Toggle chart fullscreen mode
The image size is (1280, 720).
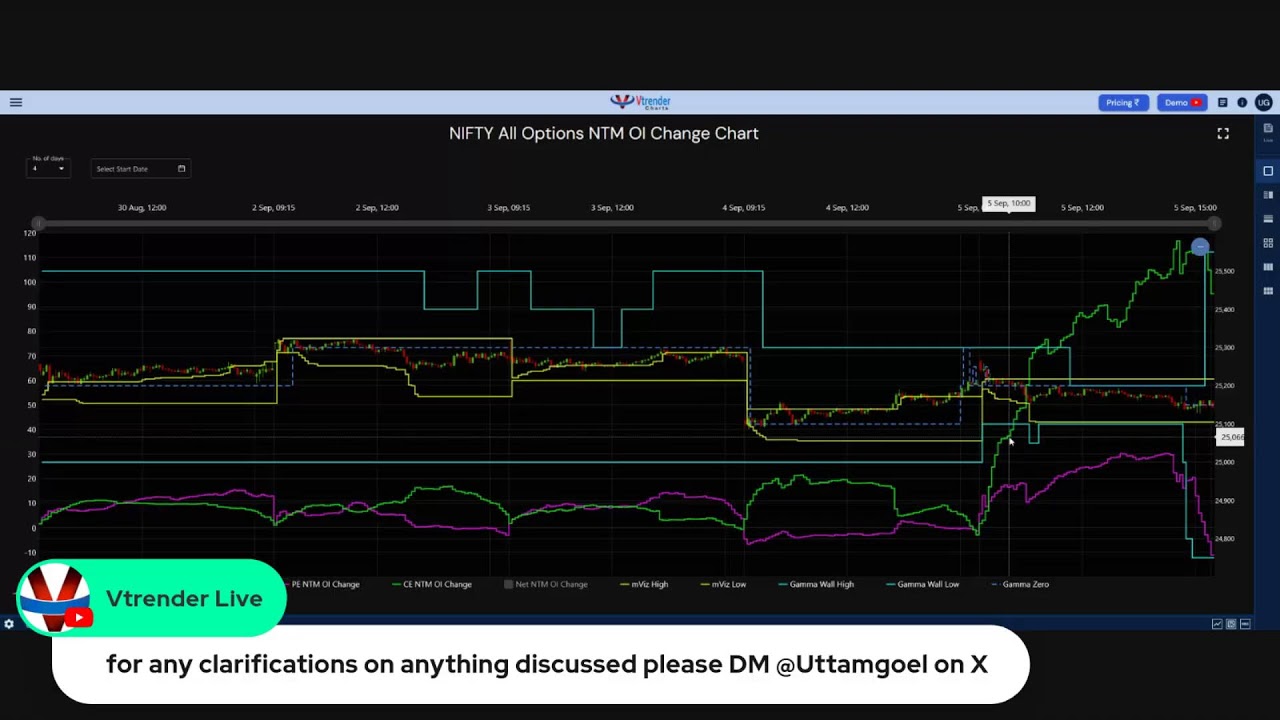pos(1223,133)
